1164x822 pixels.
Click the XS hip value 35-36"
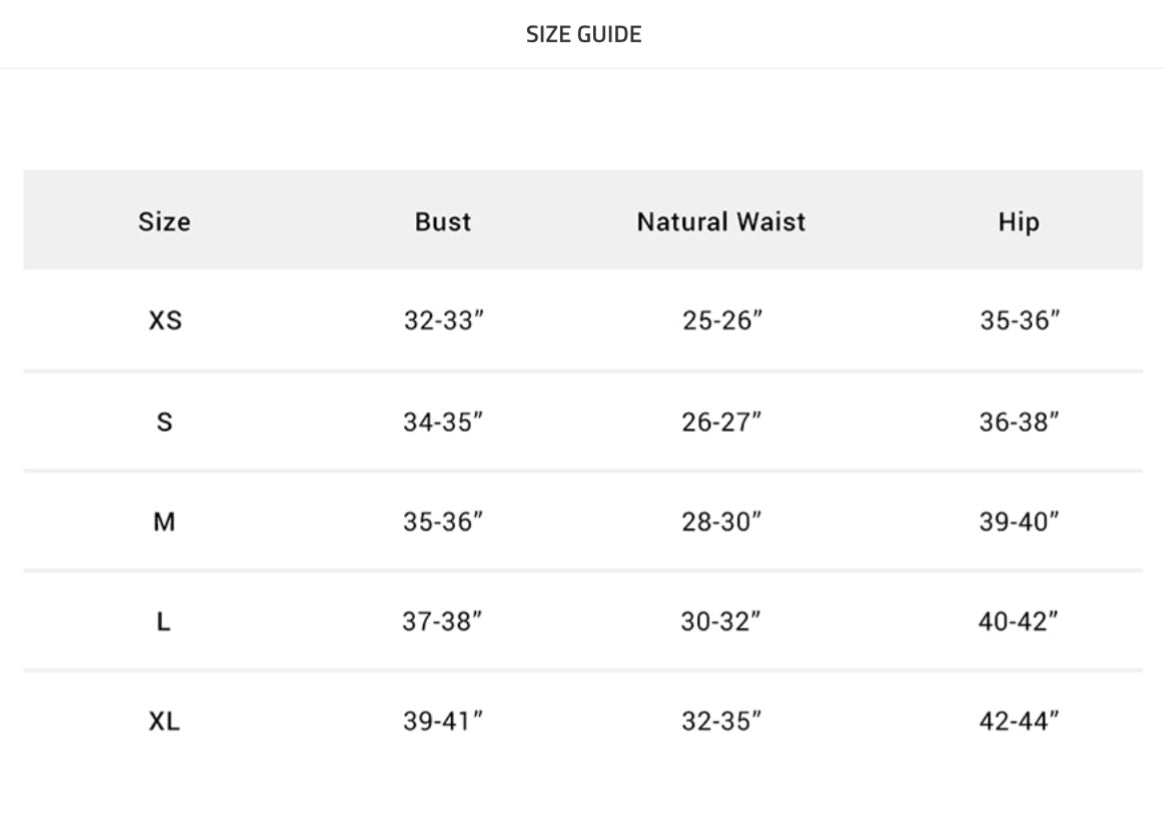click(1019, 321)
